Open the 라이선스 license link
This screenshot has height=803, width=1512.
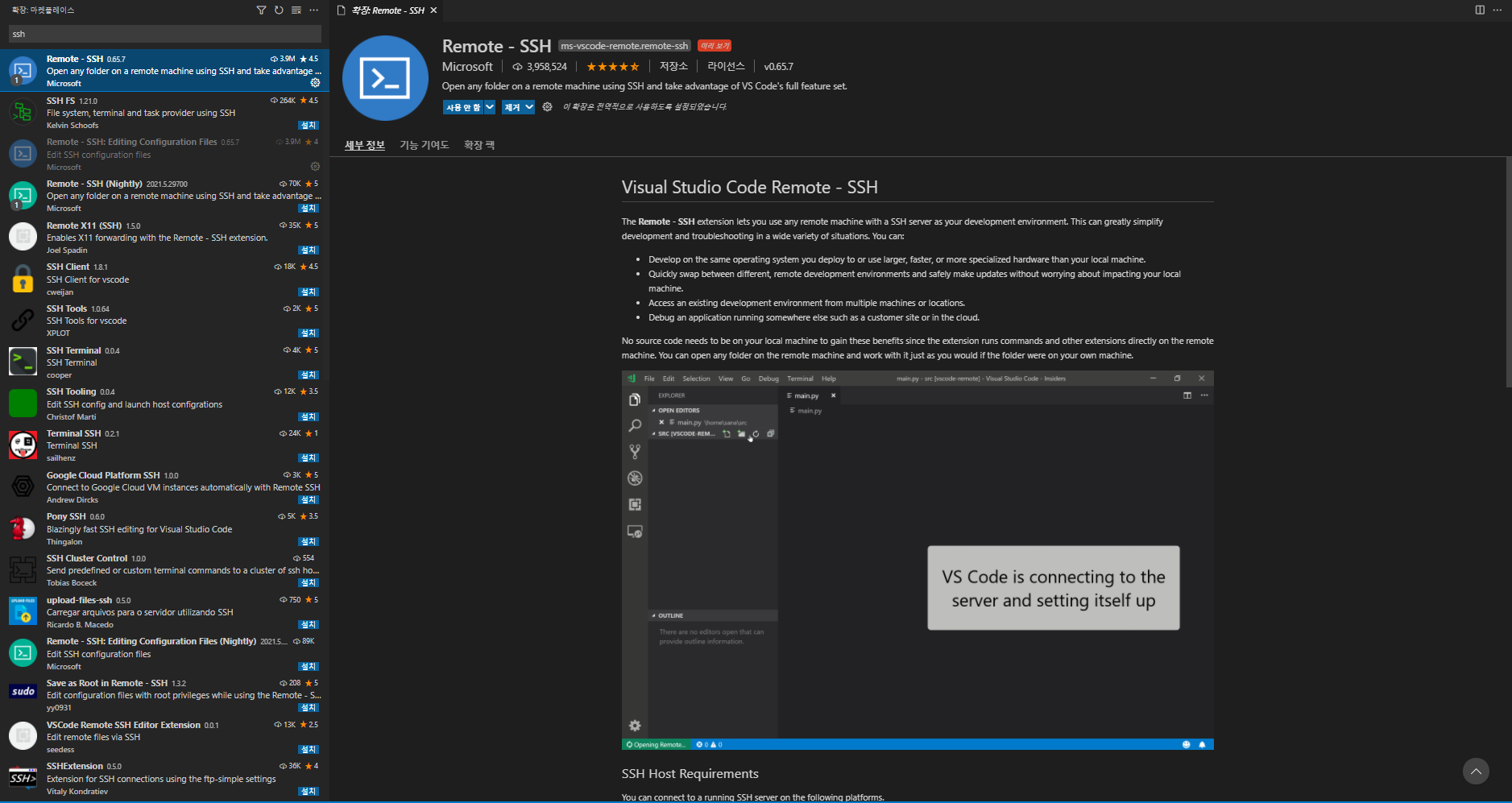(726, 66)
